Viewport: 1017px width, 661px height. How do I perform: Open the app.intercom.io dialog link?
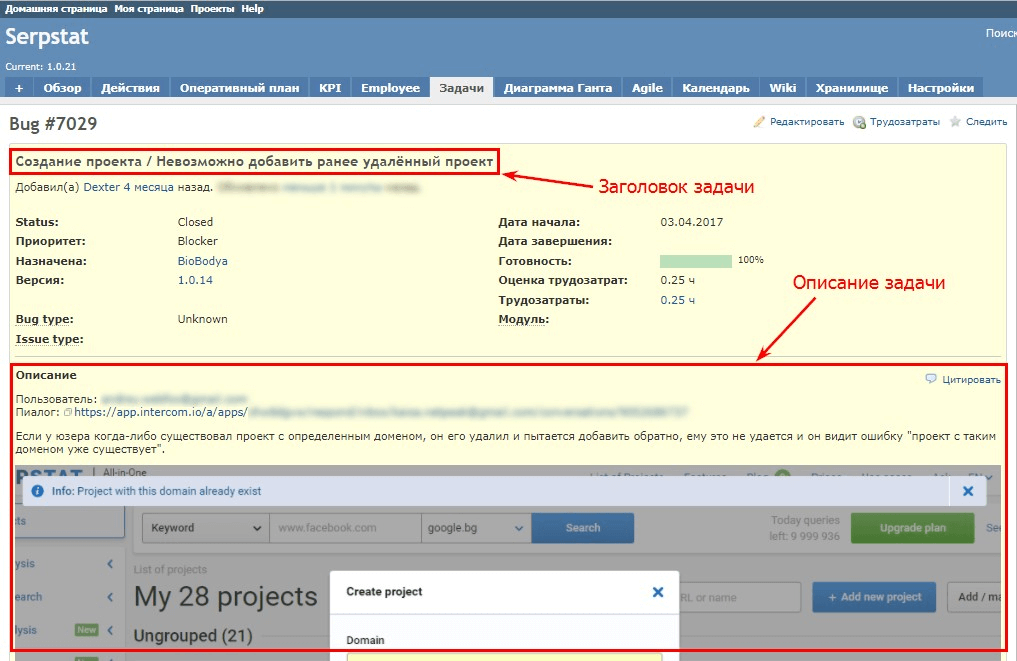click(x=161, y=412)
